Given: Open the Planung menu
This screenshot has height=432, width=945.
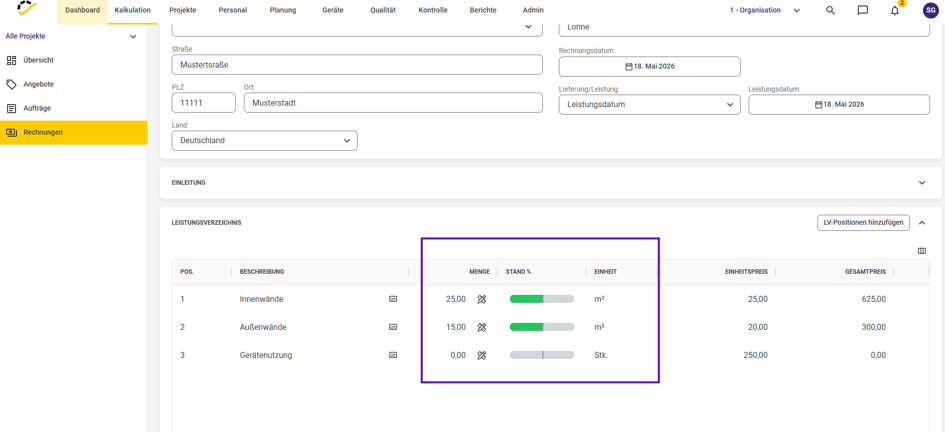Looking at the screenshot, I should [x=283, y=10].
